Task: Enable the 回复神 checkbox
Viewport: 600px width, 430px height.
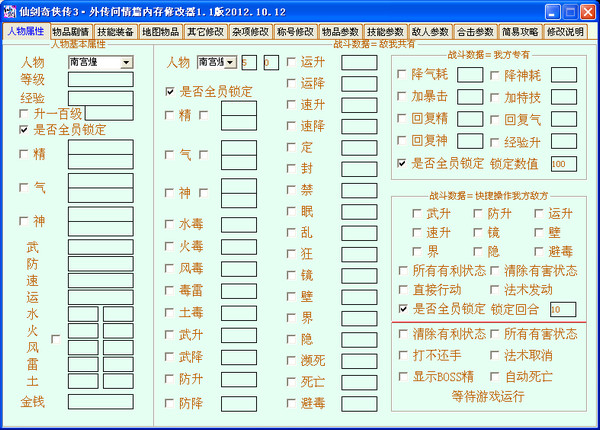Action: point(402,140)
